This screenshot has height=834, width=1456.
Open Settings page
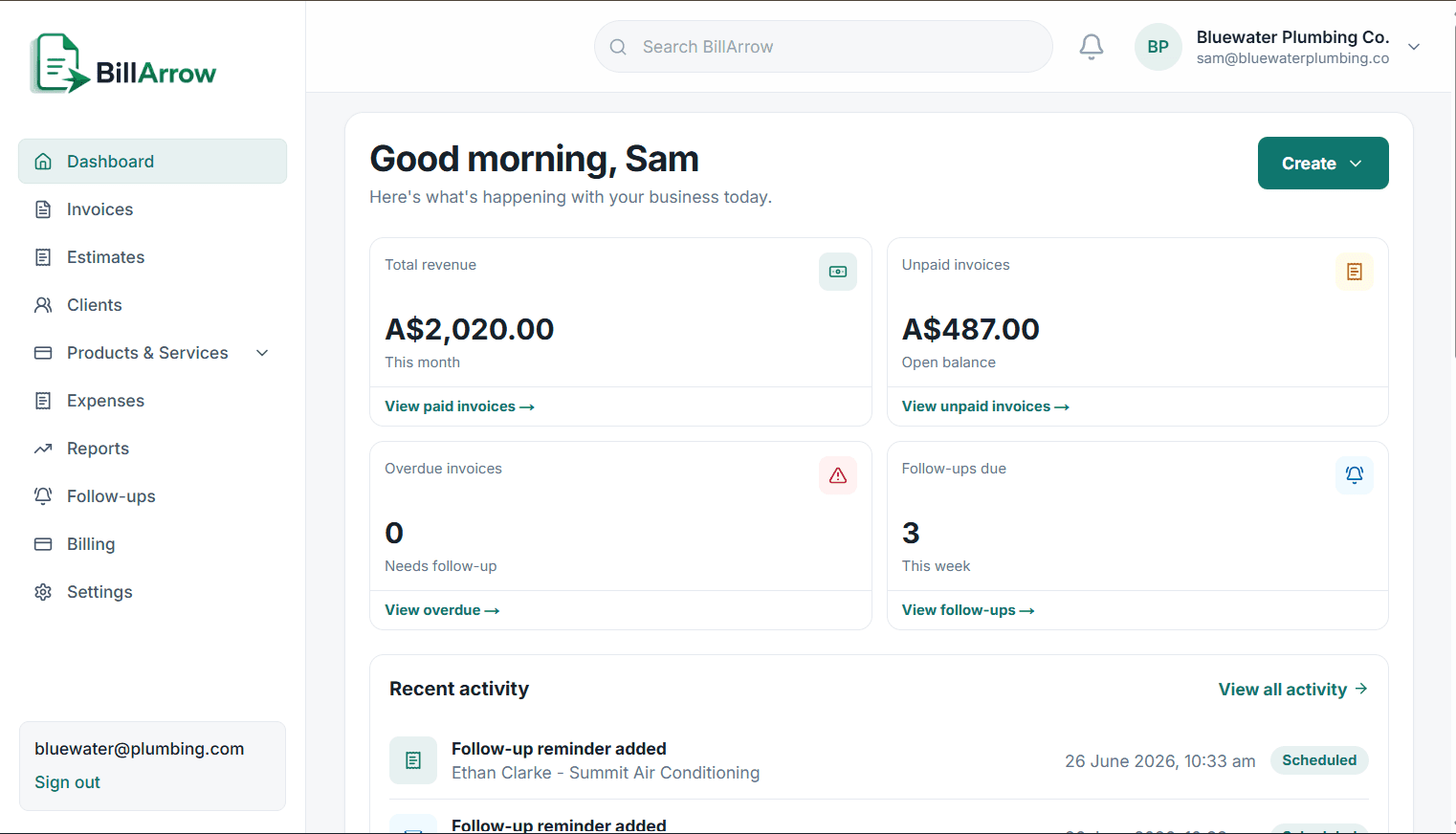pyautogui.click(x=152, y=592)
